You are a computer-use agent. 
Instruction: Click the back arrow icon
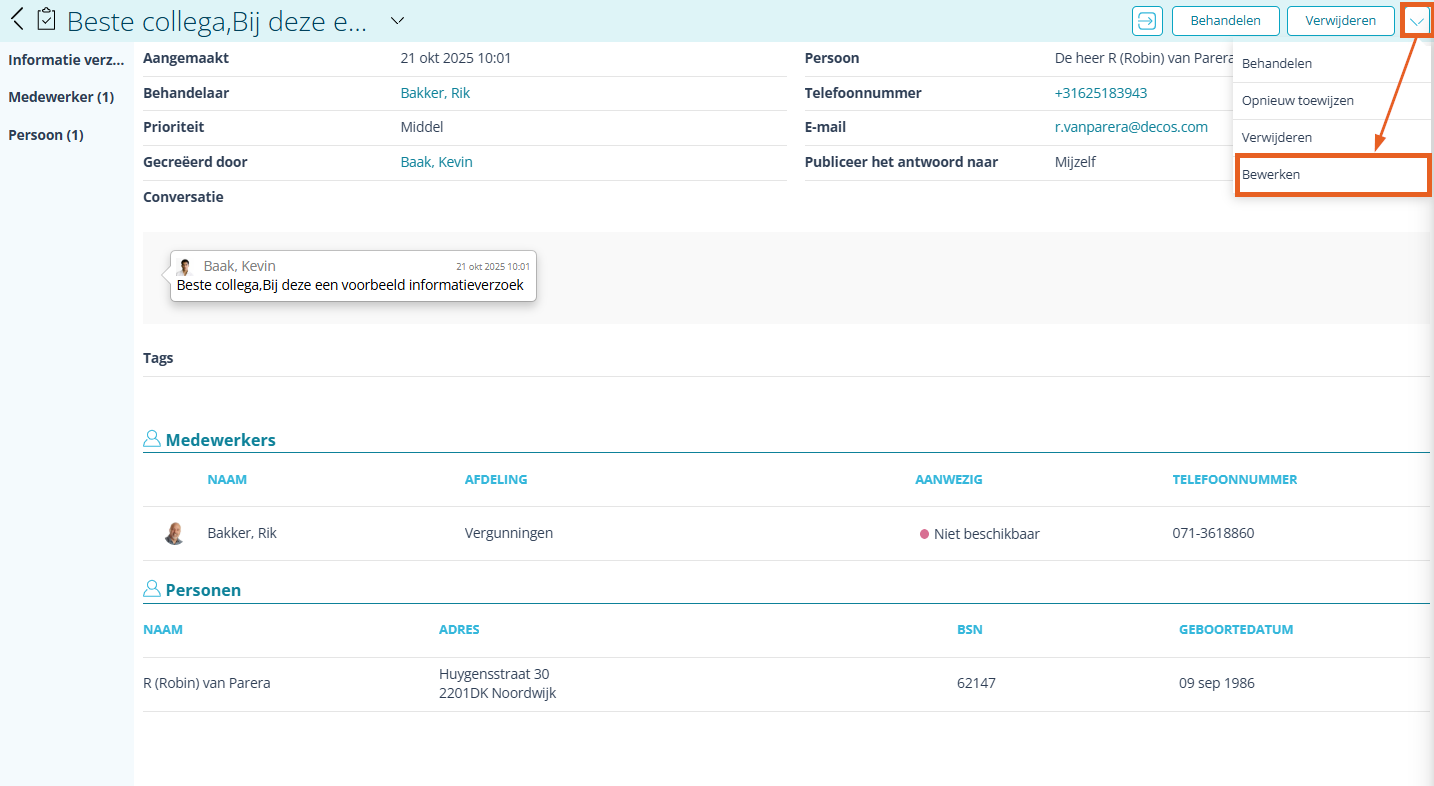pos(17,19)
